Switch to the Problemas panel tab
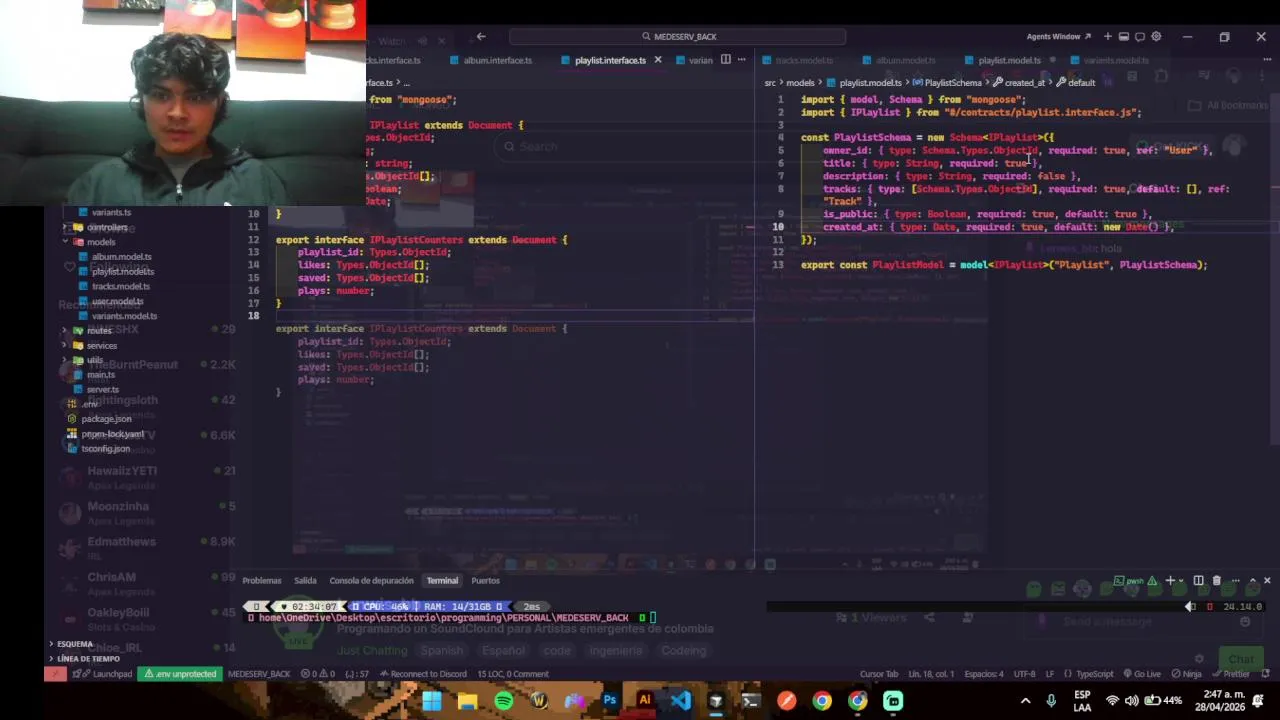This screenshot has width=1280, height=720. coord(262,581)
